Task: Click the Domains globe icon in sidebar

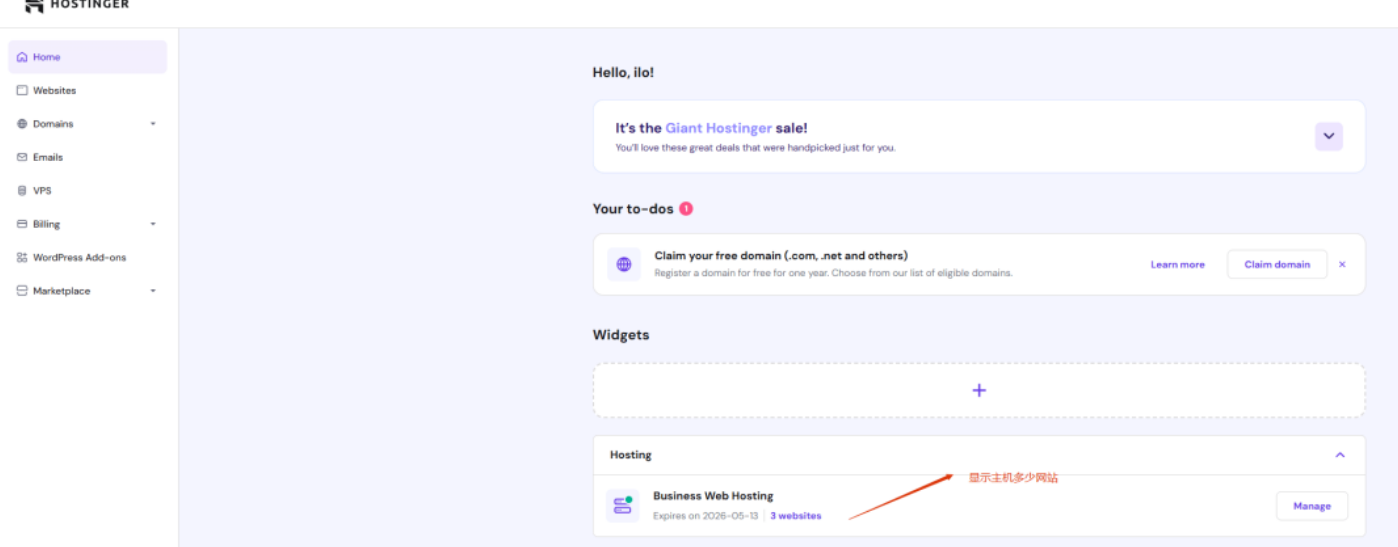Action: pyautogui.click(x=22, y=124)
